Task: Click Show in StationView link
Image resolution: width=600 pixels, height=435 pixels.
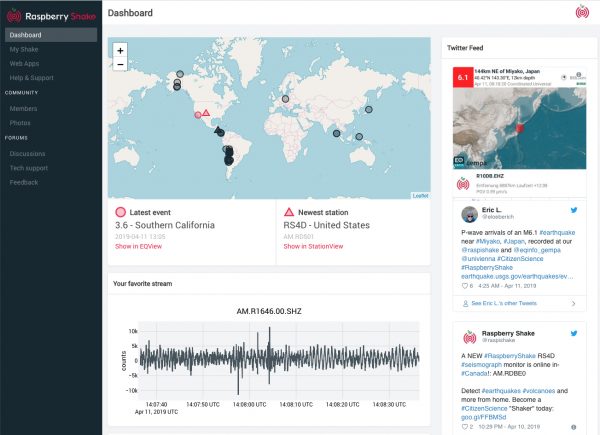Action: coord(313,246)
